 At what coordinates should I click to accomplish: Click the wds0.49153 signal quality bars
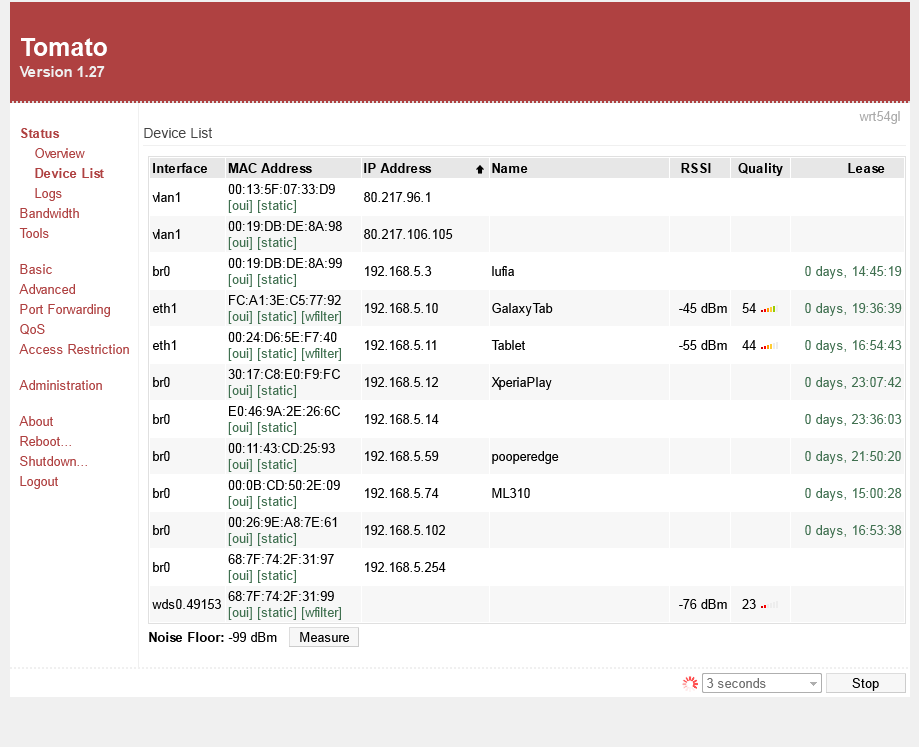click(x=768, y=605)
